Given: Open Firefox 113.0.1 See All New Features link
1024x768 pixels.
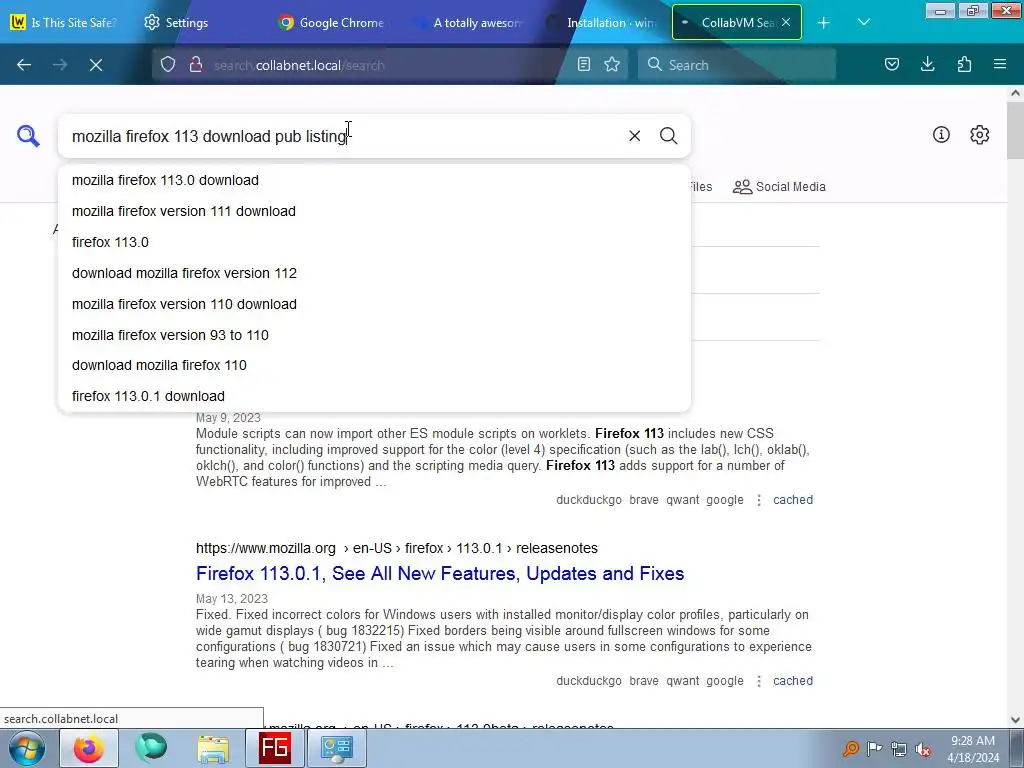Looking at the screenshot, I should (x=440, y=573).
